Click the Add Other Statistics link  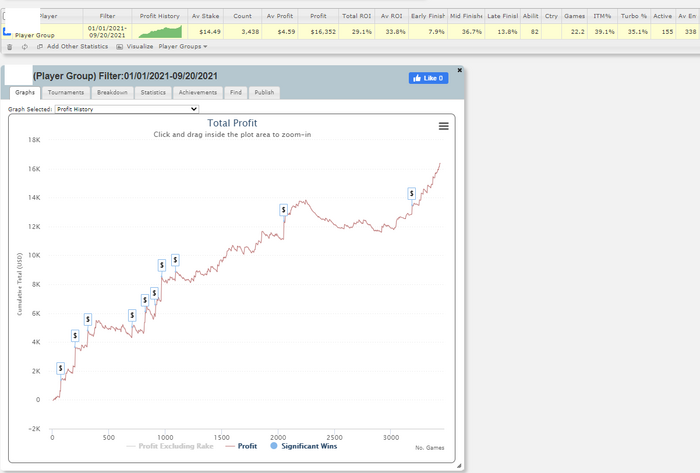(77, 46)
